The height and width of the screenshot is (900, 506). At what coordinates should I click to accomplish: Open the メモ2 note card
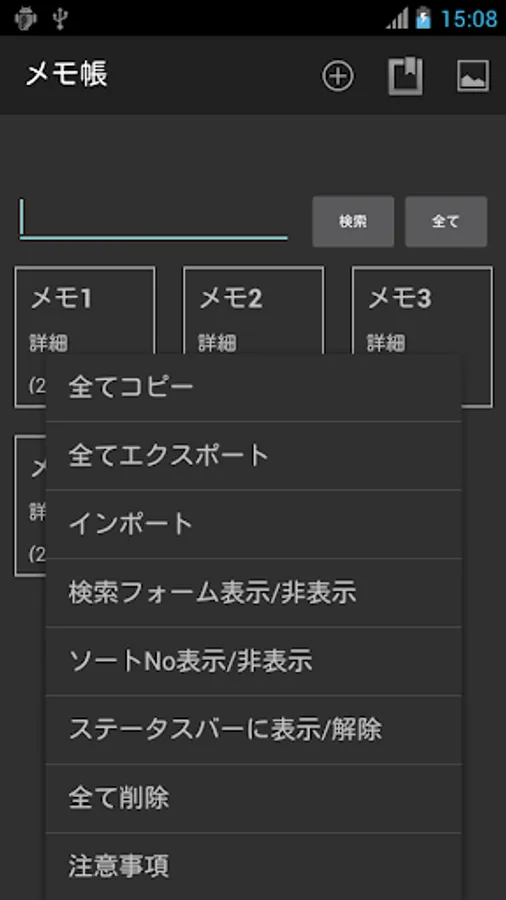[254, 311]
